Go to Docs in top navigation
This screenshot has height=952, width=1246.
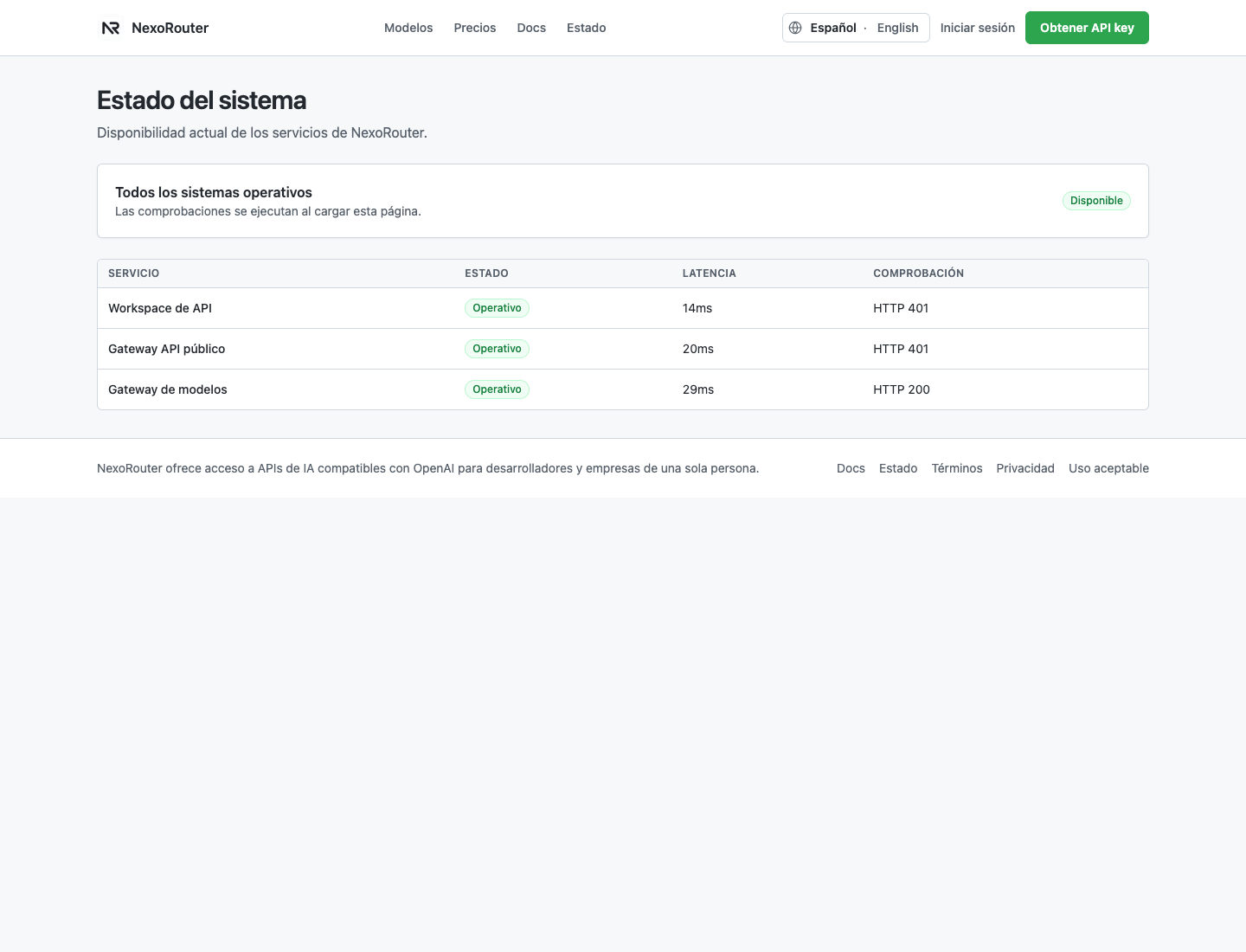pyautogui.click(x=531, y=28)
